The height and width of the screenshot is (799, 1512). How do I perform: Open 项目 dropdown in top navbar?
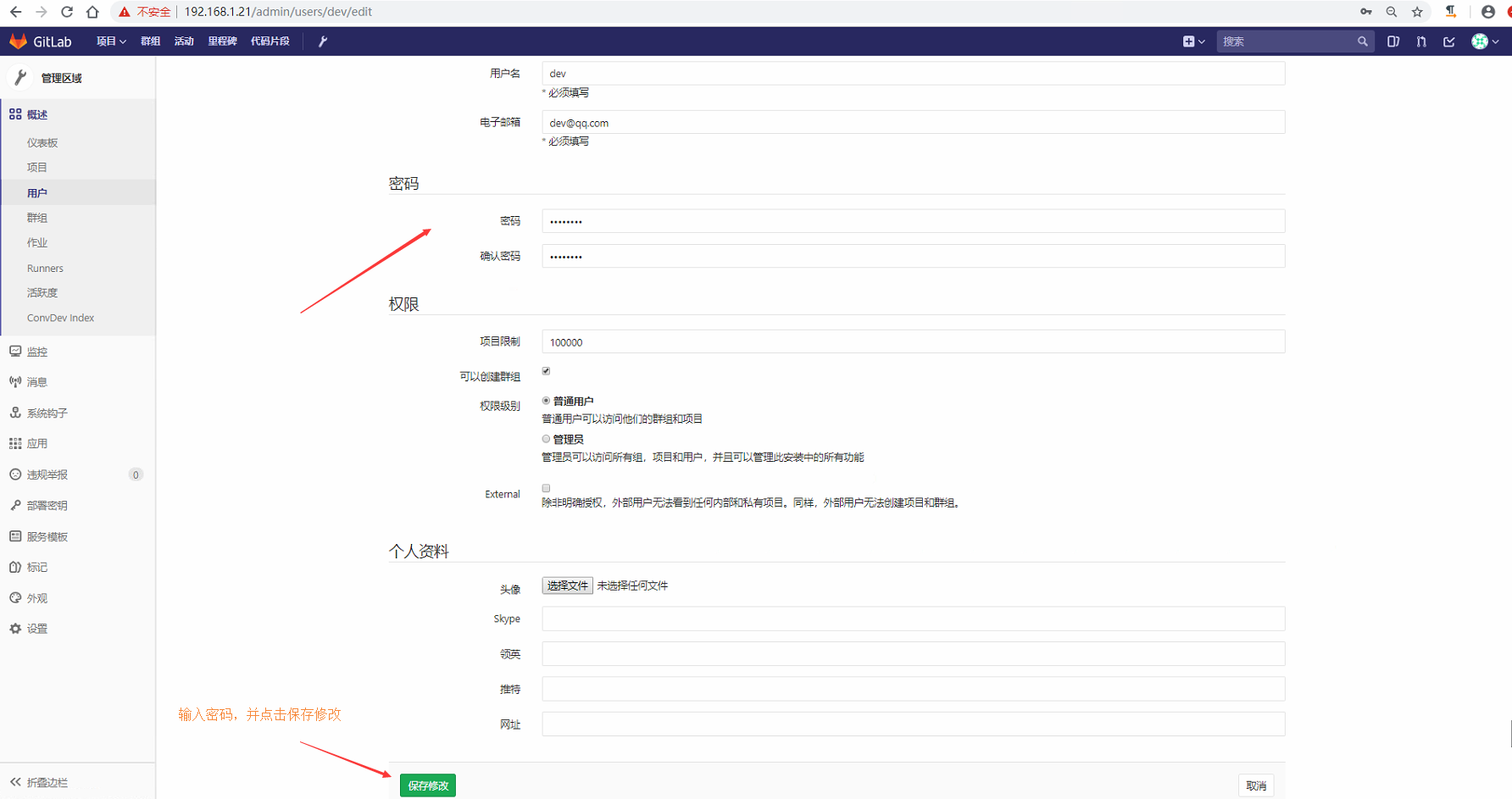click(111, 41)
